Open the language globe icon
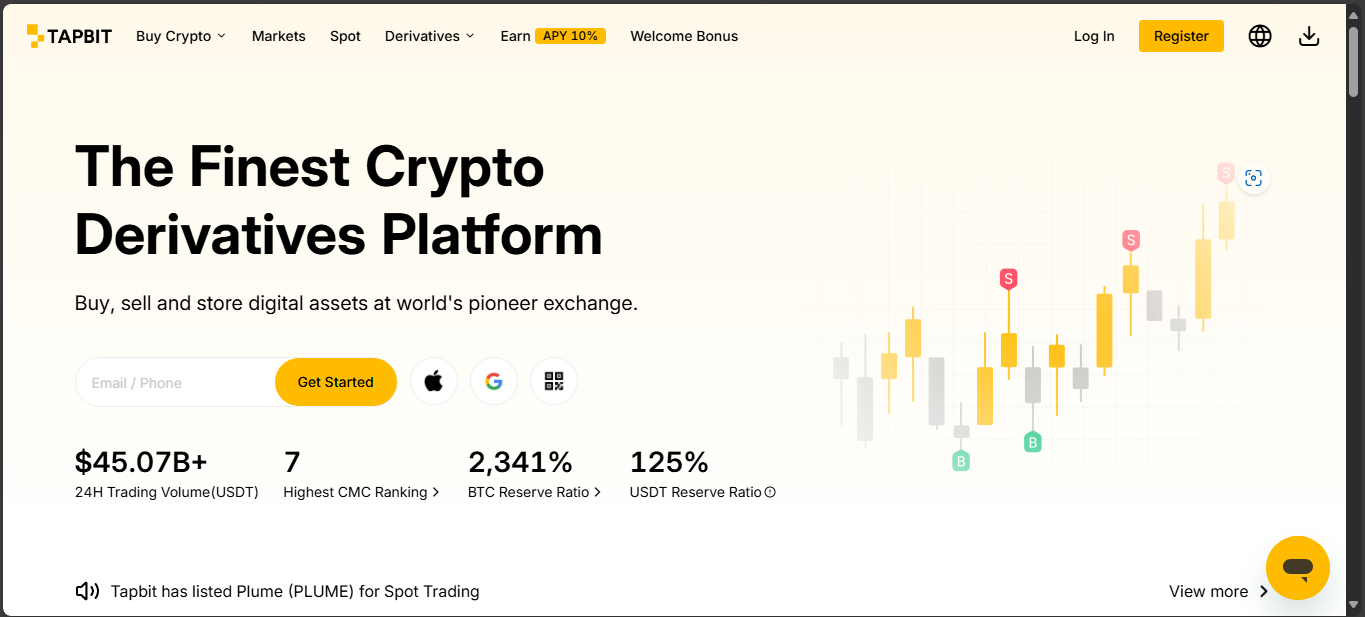The width and height of the screenshot is (1365, 617). coord(1260,36)
